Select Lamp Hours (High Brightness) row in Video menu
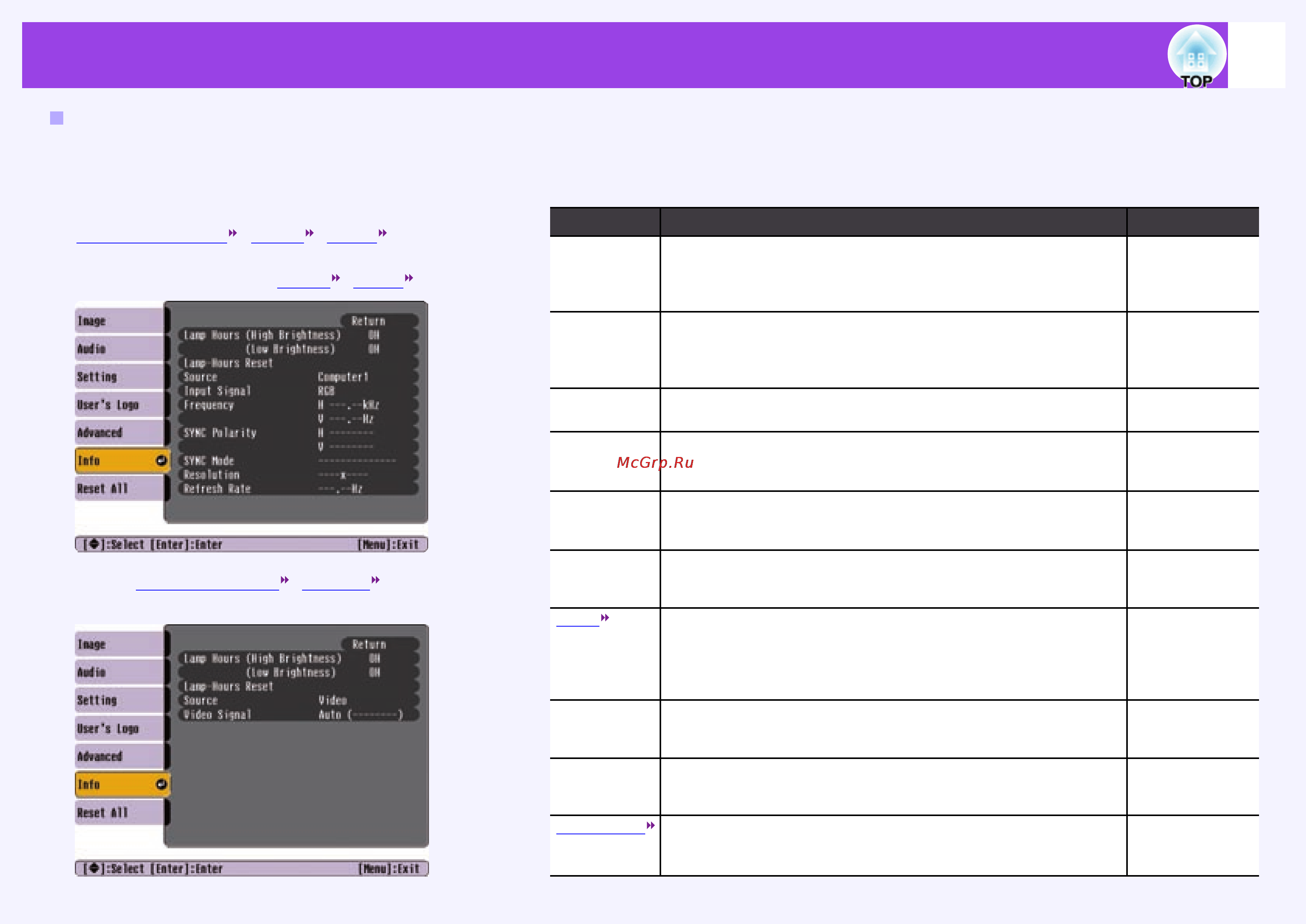The image size is (1306, 924). click(x=299, y=658)
